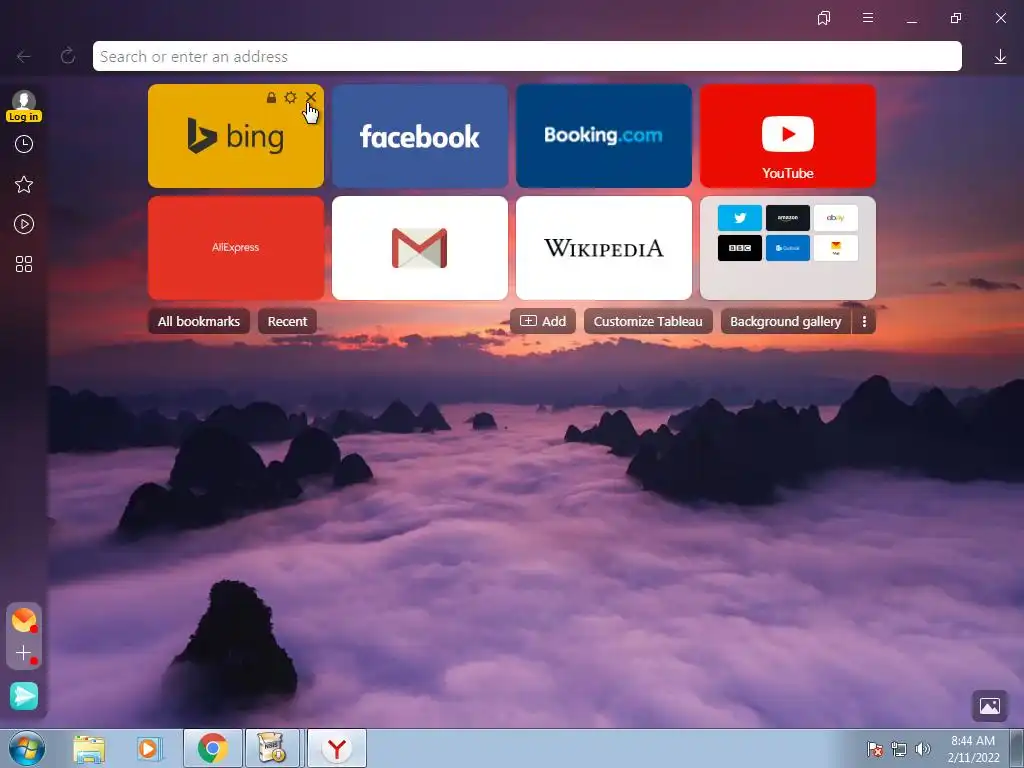Viewport: 1024px width, 768px height.
Task: Open the YouTube tile
Action: click(x=788, y=136)
